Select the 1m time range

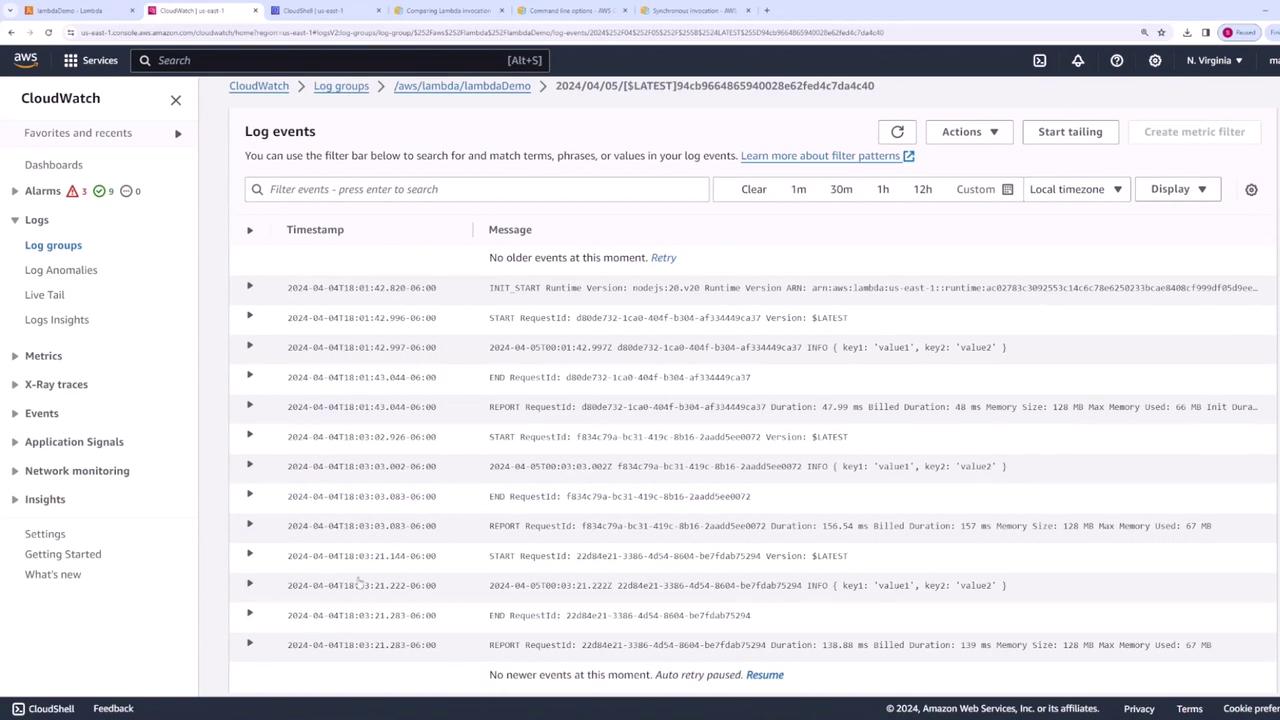pos(799,190)
